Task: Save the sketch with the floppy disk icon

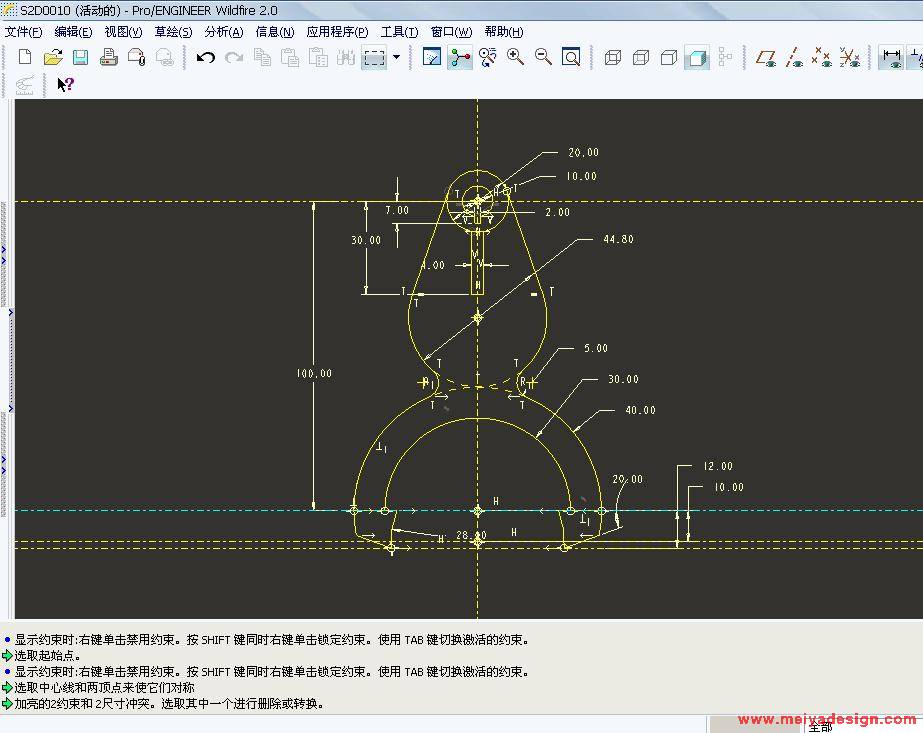Action: click(x=81, y=58)
